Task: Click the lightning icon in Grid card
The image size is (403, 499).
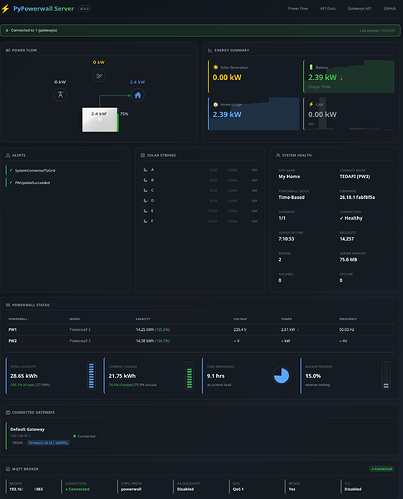Action: coord(311,104)
